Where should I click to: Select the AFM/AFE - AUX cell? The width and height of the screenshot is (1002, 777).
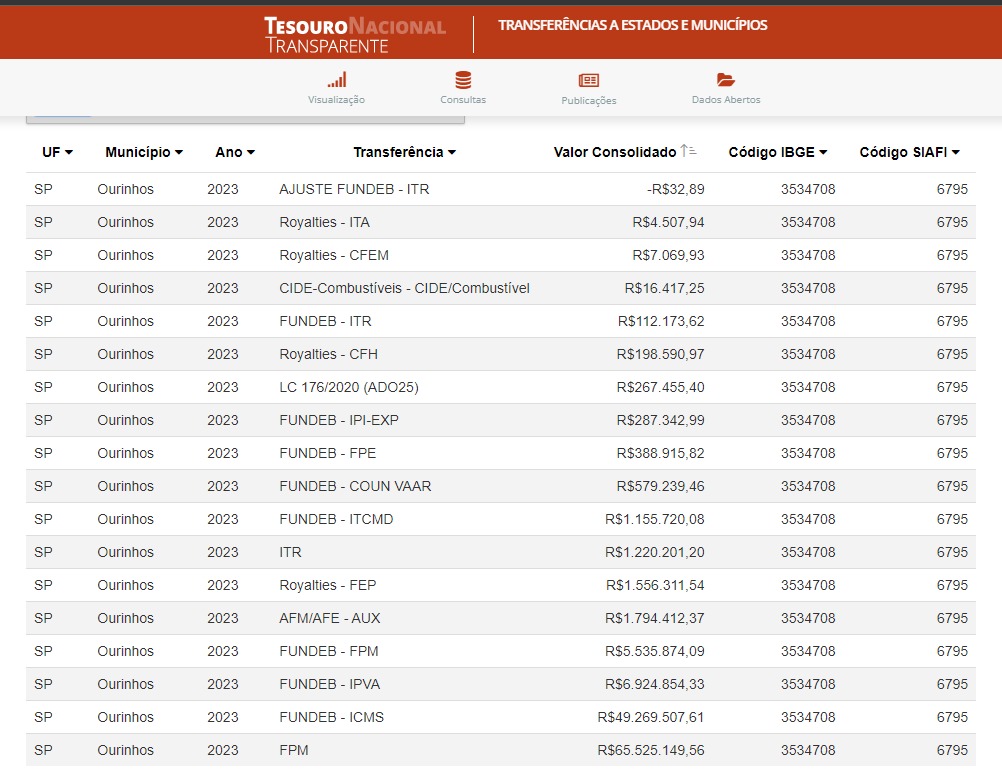tap(330, 619)
